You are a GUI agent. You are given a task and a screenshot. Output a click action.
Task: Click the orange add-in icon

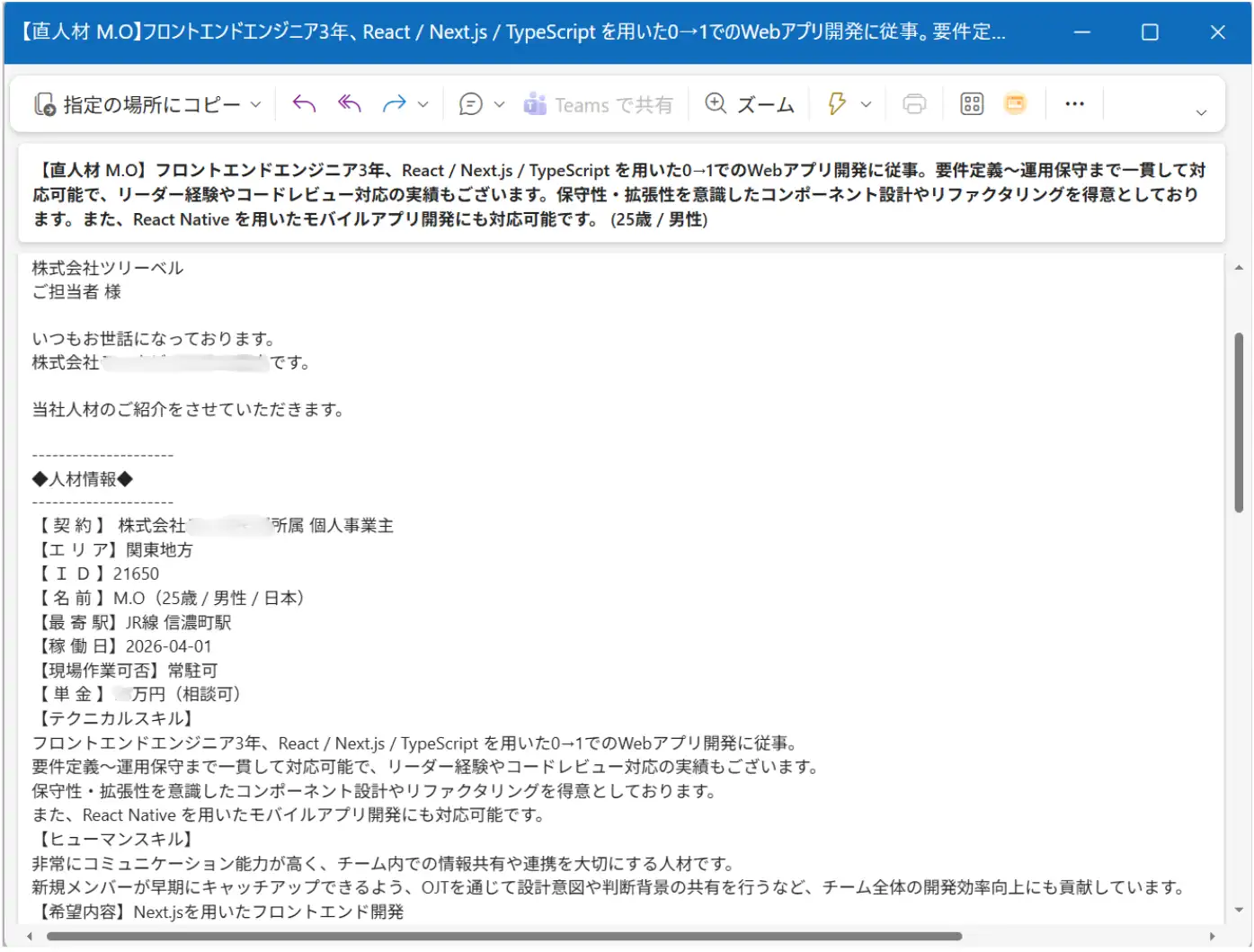1014,103
